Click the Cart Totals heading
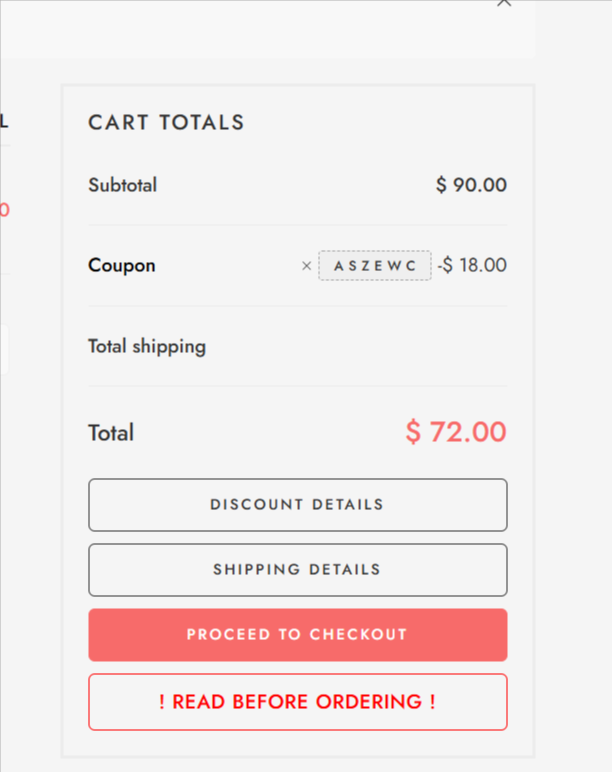 166,123
